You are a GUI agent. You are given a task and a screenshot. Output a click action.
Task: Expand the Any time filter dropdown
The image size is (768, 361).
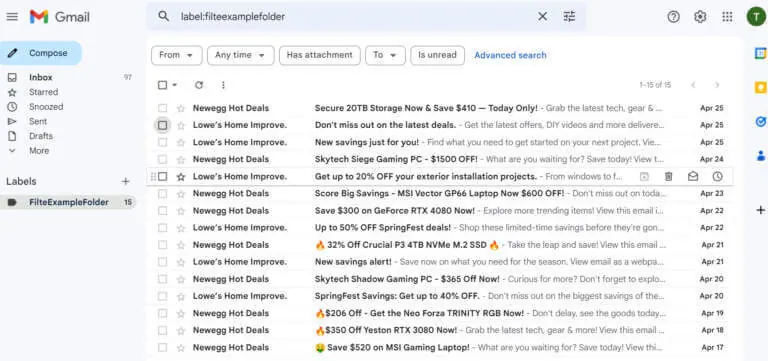point(240,55)
